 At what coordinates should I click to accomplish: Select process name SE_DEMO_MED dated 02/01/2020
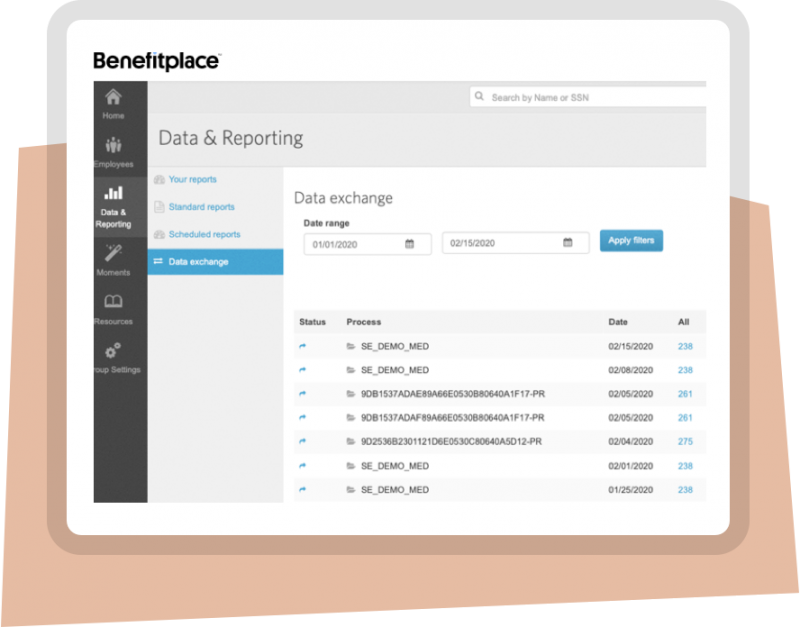tap(395, 466)
